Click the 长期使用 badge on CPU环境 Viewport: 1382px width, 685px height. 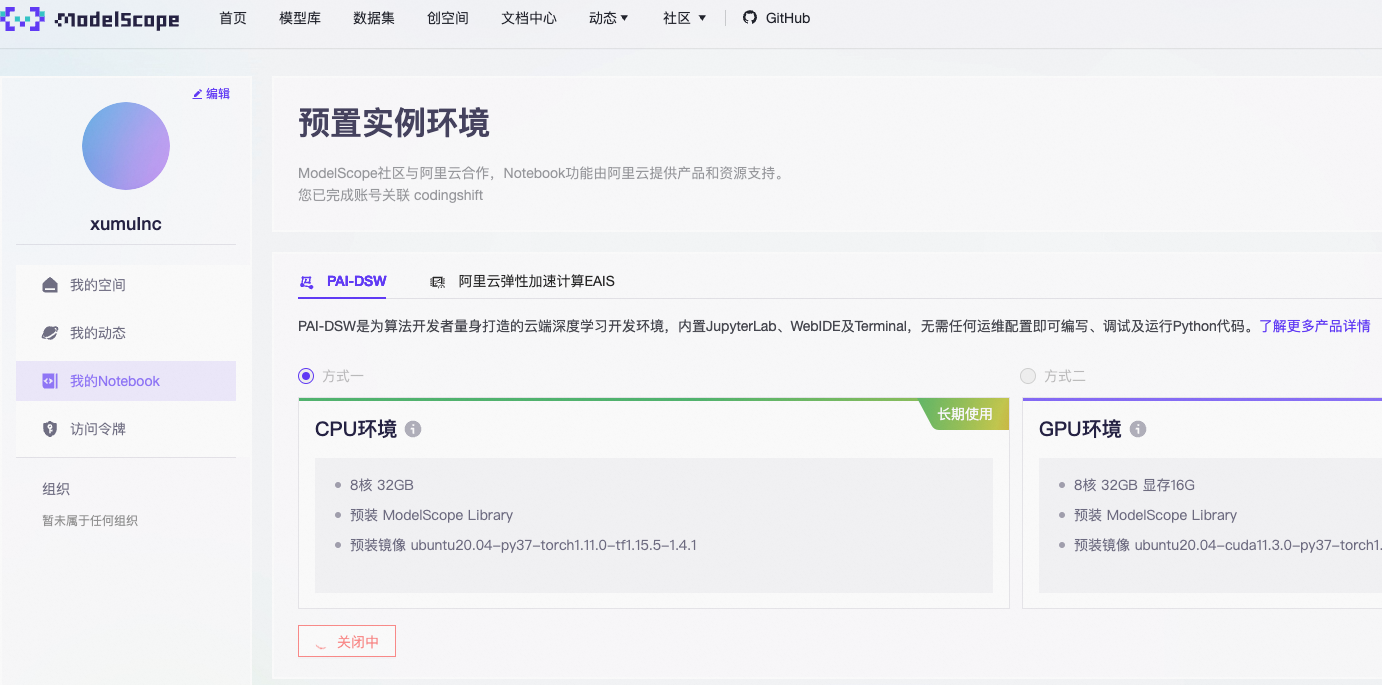click(x=965, y=413)
